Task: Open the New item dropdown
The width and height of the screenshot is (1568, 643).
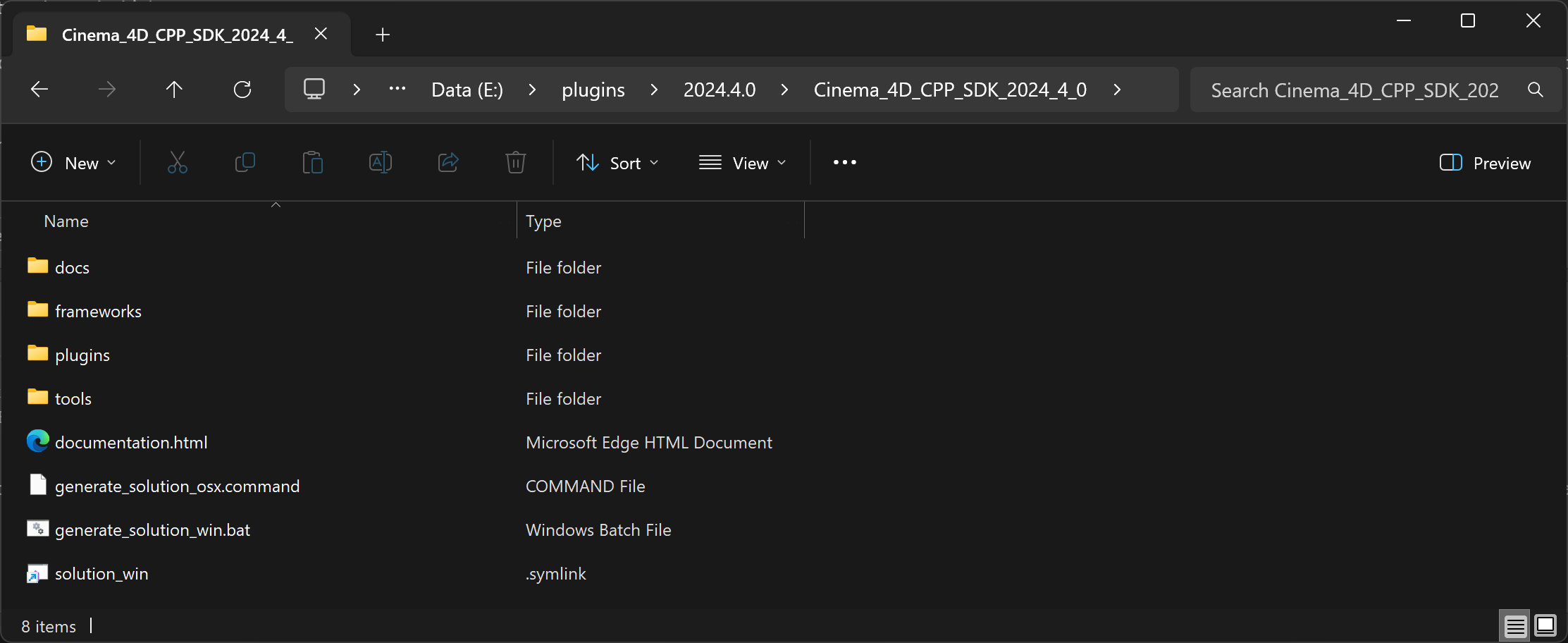Action: (73, 163)
